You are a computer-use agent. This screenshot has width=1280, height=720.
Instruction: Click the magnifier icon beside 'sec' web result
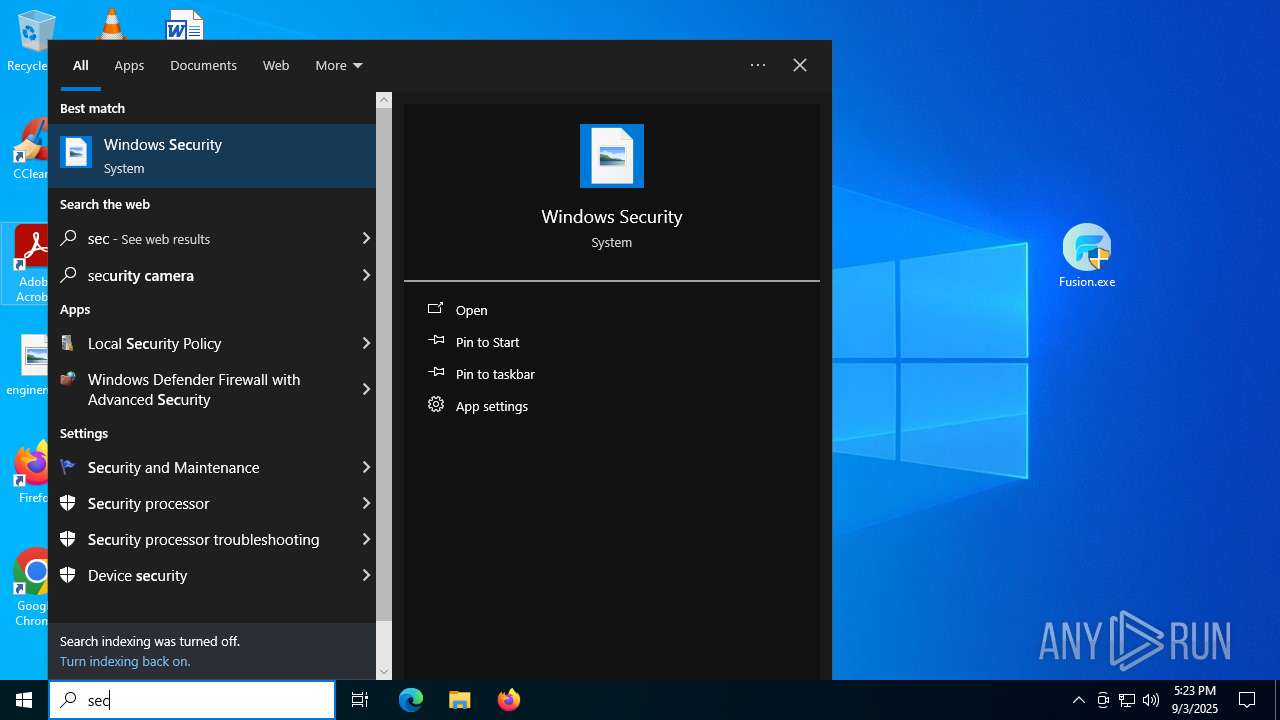coord(68,238)
